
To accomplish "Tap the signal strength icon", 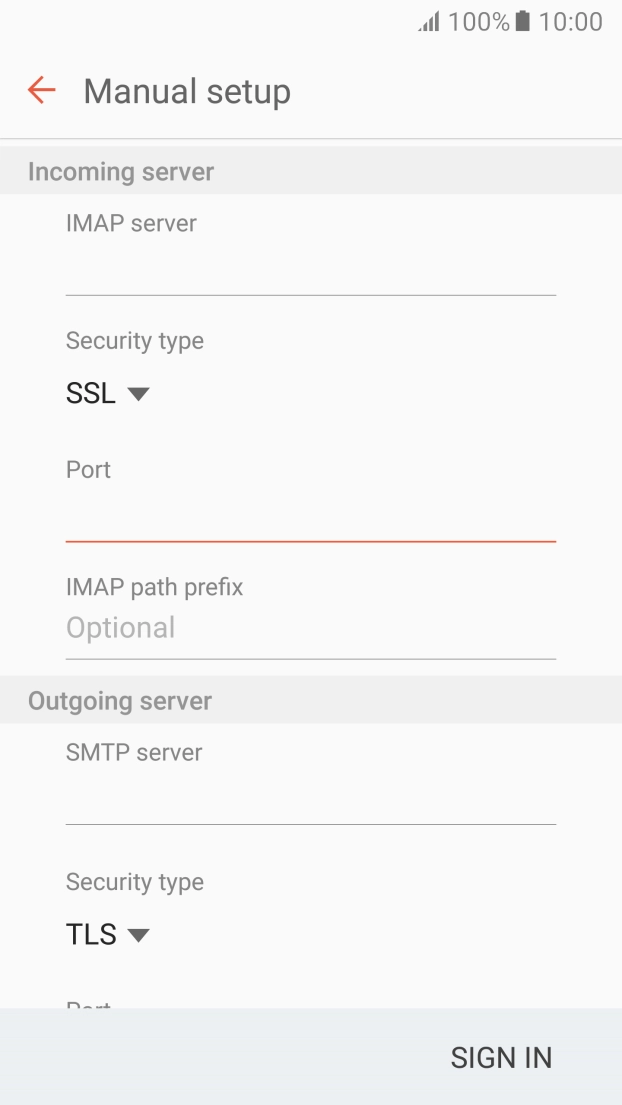I will (x=431, y=22).
